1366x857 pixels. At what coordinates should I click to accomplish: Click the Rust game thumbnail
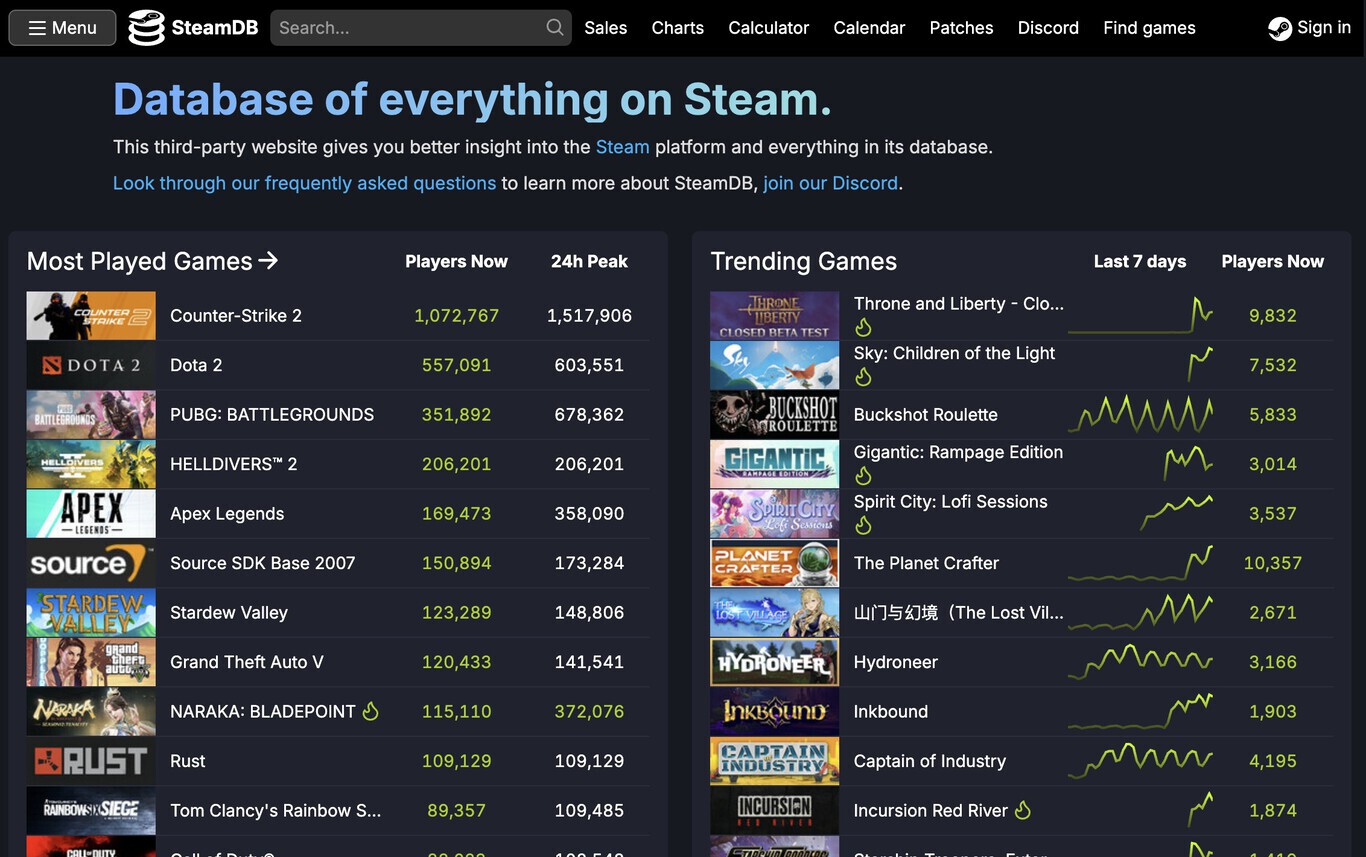tap(91, 761)
